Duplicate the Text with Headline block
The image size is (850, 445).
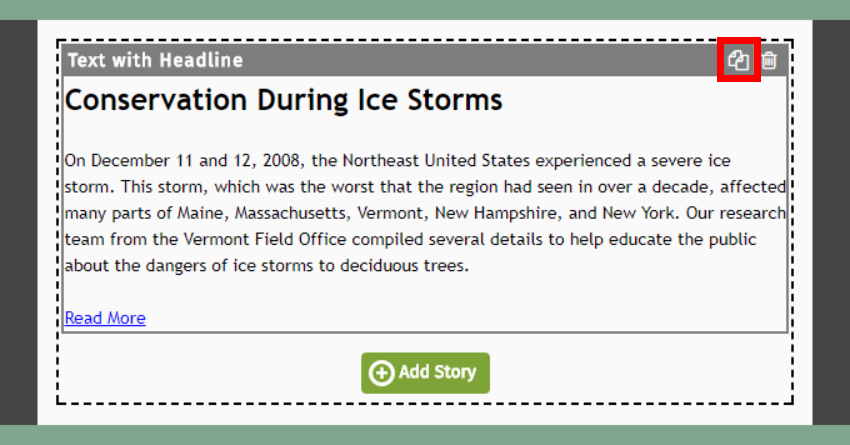tap(738, 60)
